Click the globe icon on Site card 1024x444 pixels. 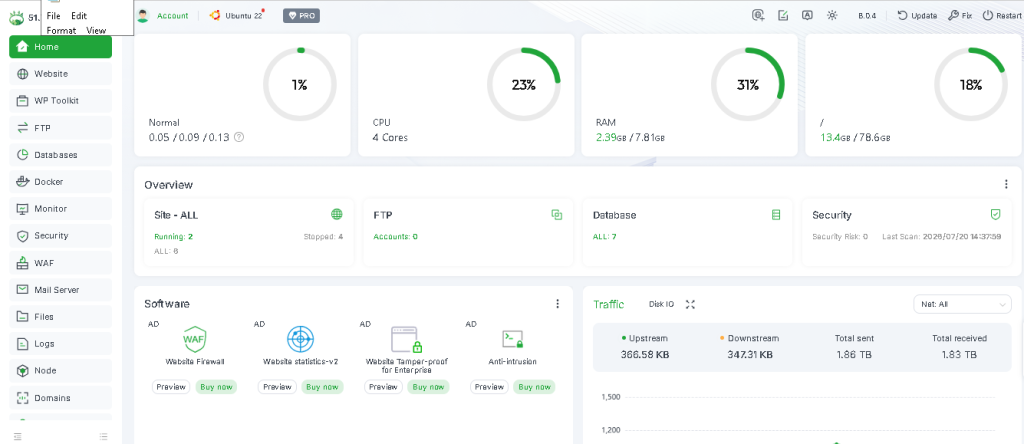337,214
